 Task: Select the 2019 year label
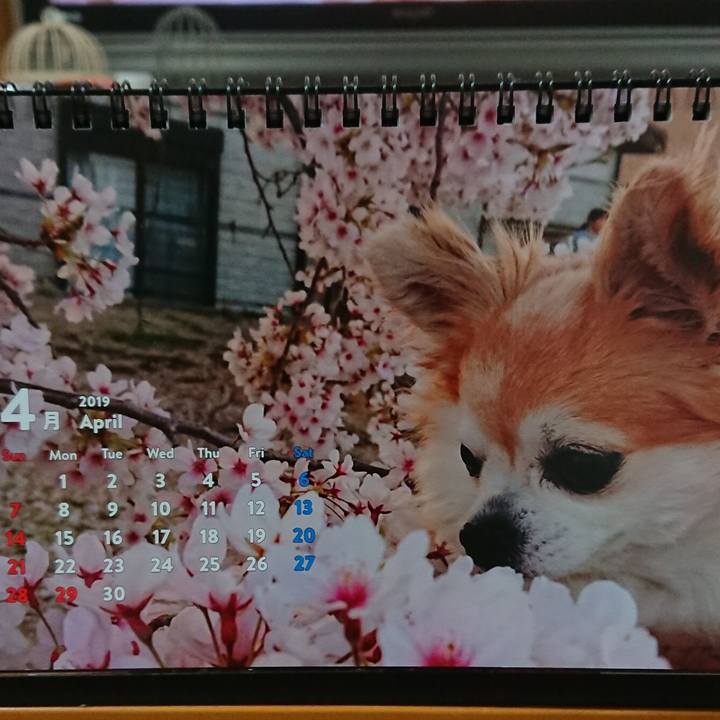[93, 401]
